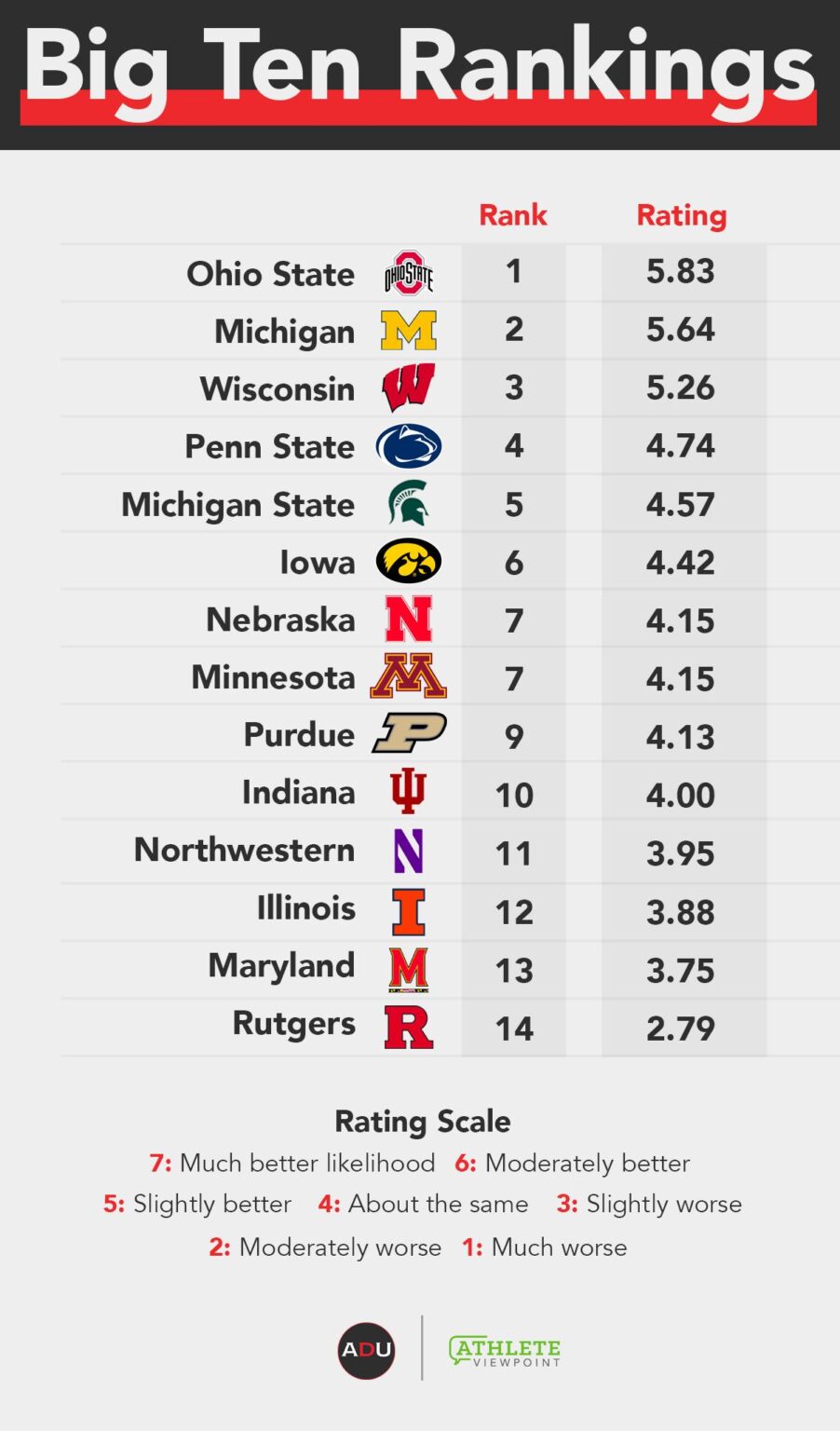The image size is (840, 1431).
Task: Click the ADU circular logo
Action: click(x=366, y=1350)
